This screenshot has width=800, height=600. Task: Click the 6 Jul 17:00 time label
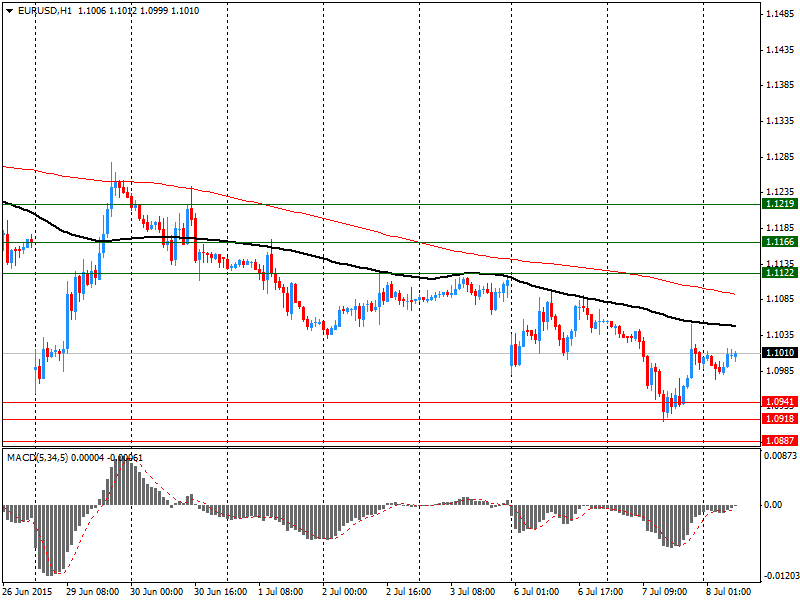tap(601, 592)
